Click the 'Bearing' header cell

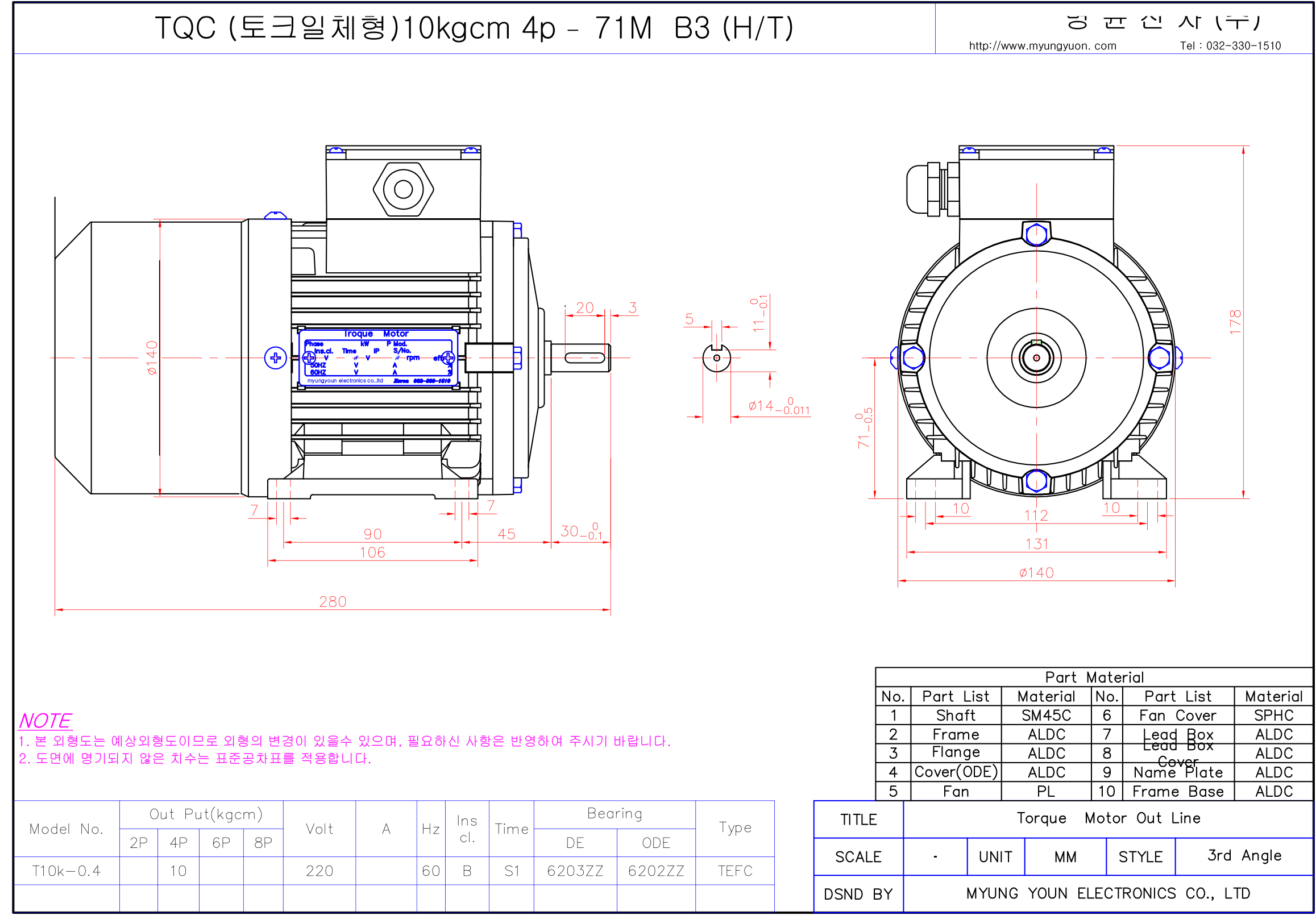point(615,814)
